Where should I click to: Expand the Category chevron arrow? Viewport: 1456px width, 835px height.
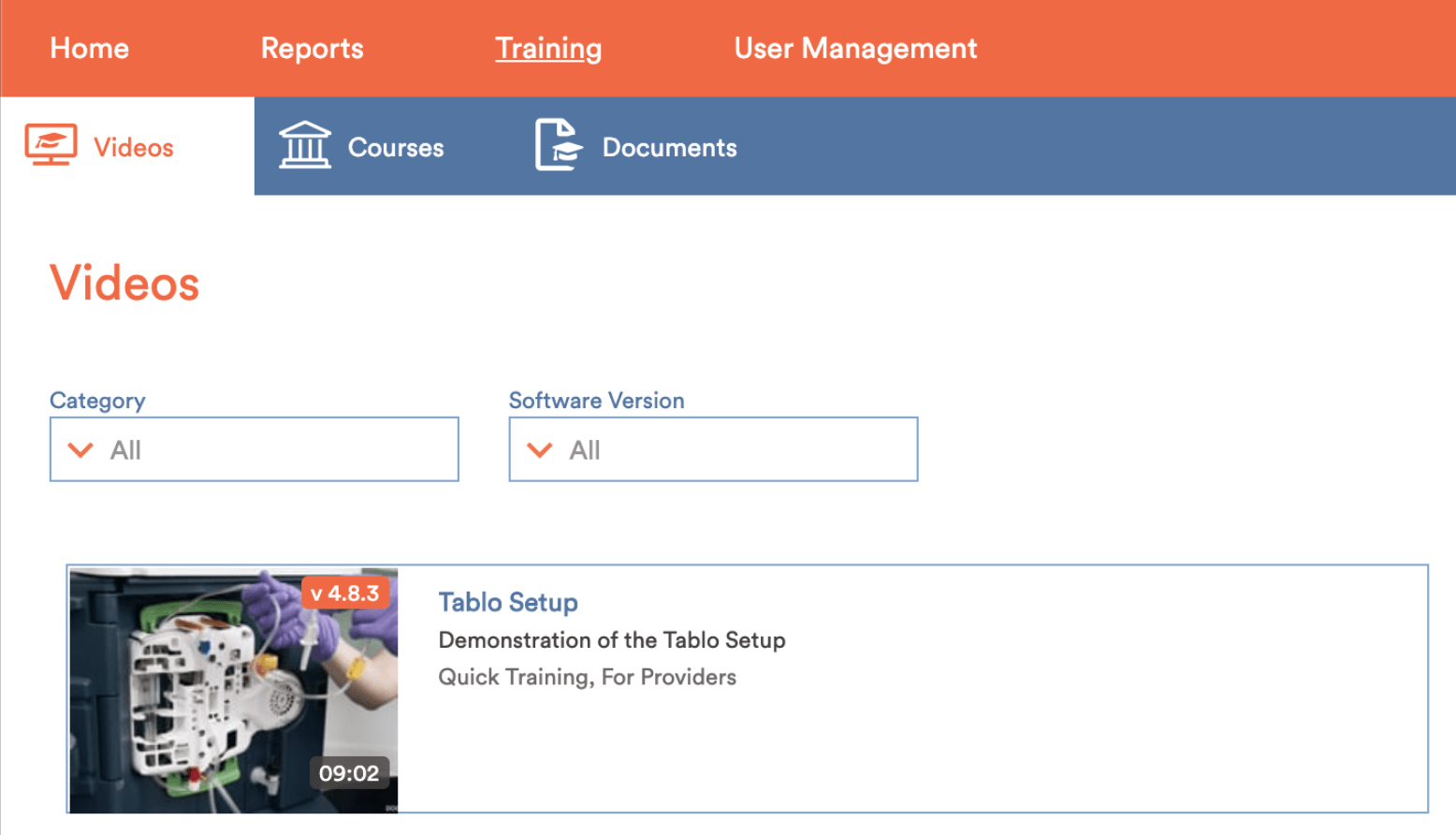point(81,450)
